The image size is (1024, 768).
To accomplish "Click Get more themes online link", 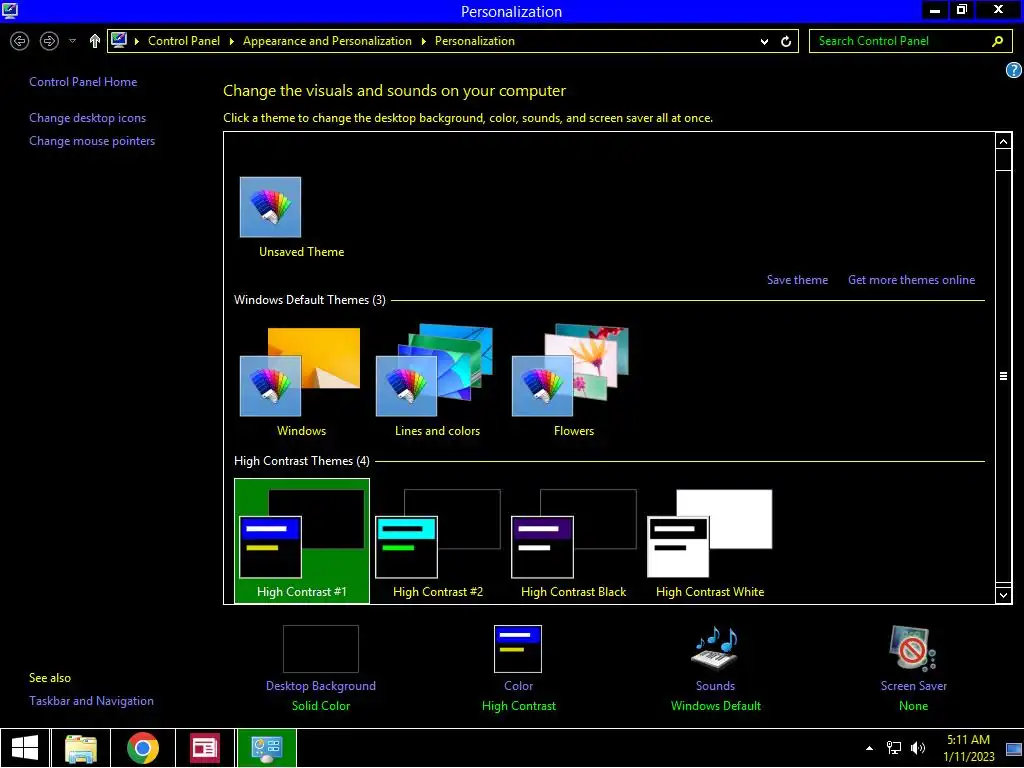I will pyautogui.click(x=912, y=280).
